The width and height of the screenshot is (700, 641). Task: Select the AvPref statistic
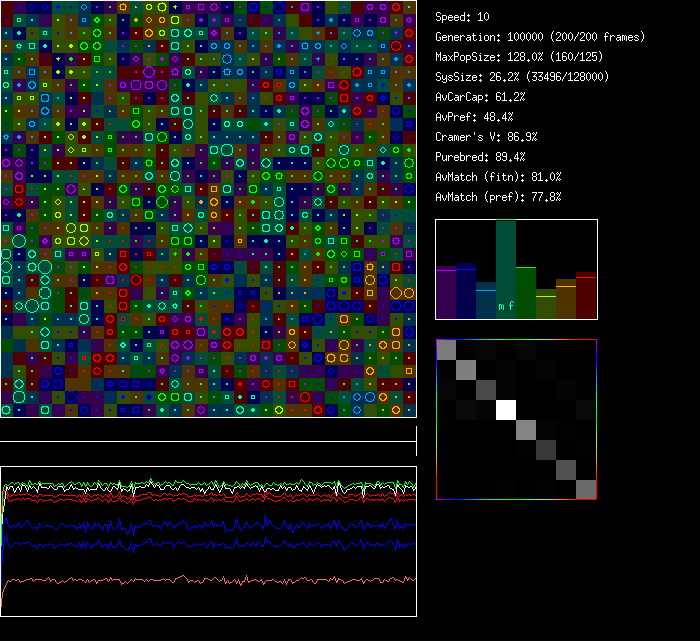tap(474, 117)
